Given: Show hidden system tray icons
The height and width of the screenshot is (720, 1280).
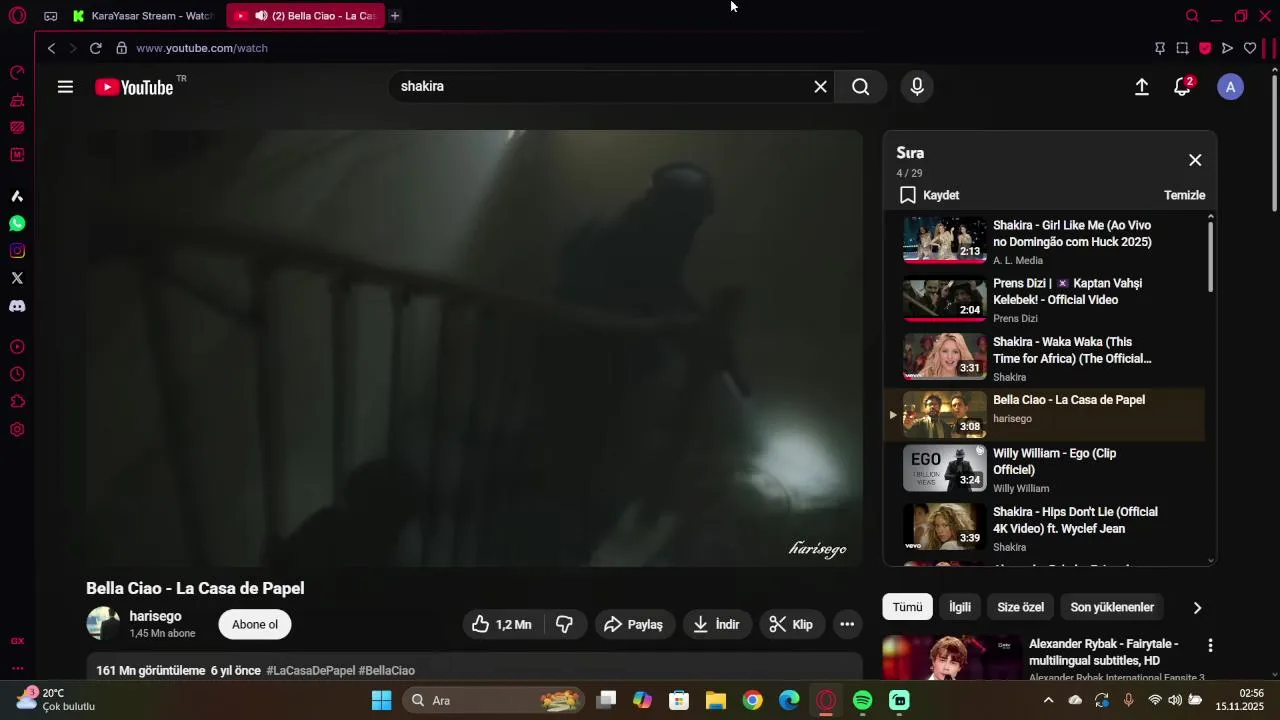Looking at the screenshot, I should pyautogui.click(x=1048, y=700).
